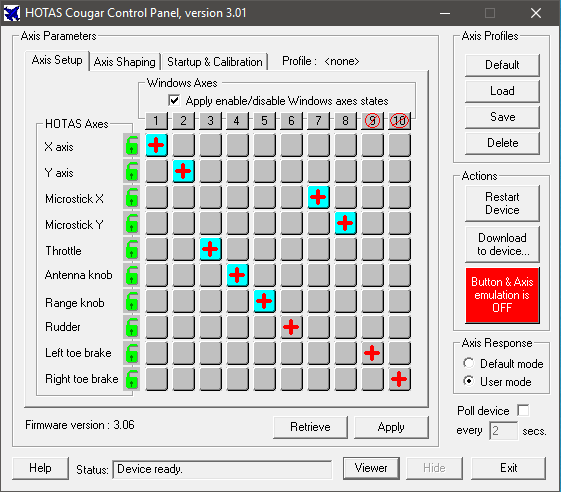Toggle Windows axis 7 header button
The height and width of the screenshot is (492, 561).
(x=318, y=121)
